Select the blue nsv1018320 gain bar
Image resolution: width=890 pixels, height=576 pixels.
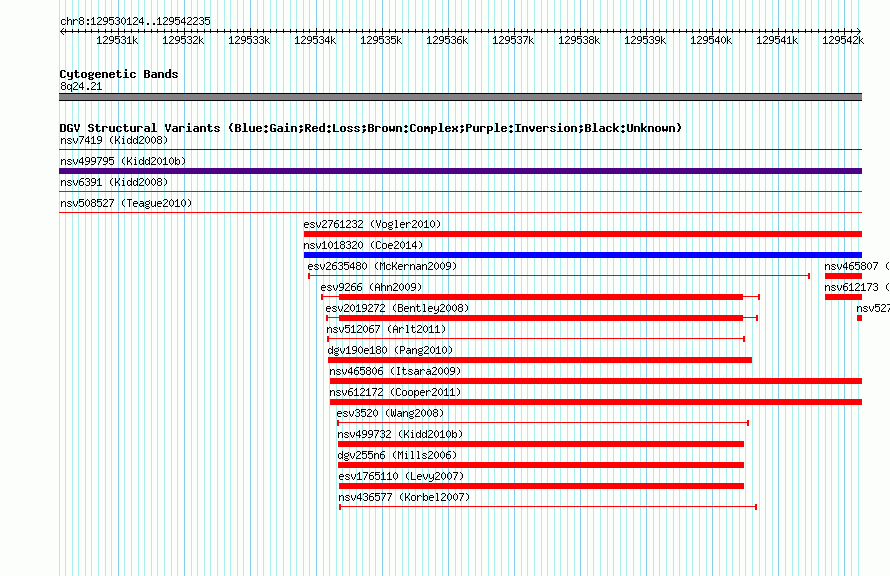tap(583, 255)
